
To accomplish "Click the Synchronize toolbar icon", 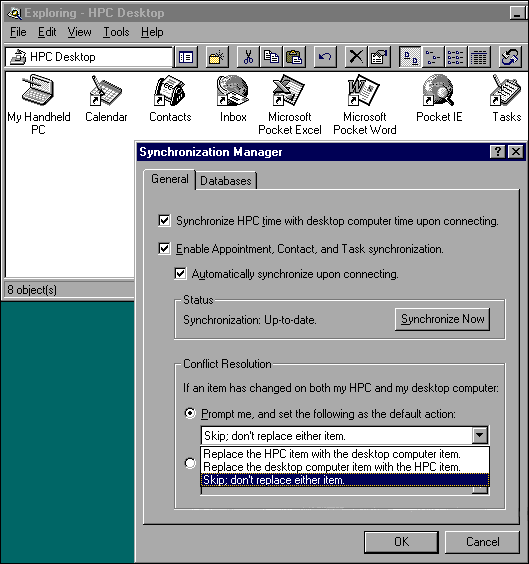I will [x=511, y=57].
